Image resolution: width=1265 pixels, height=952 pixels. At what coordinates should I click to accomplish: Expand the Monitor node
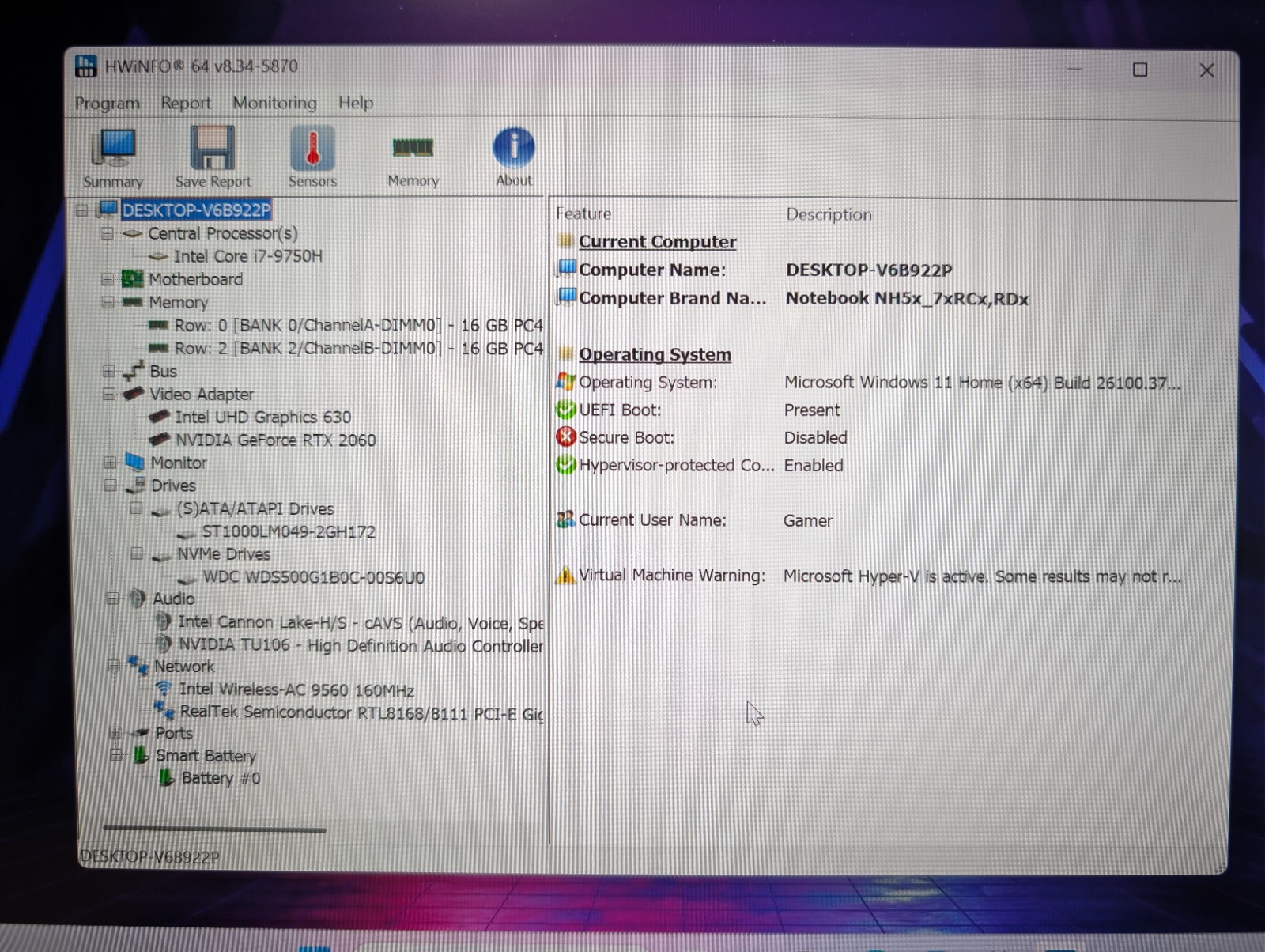pyautogui.click(x=110, y=463)
